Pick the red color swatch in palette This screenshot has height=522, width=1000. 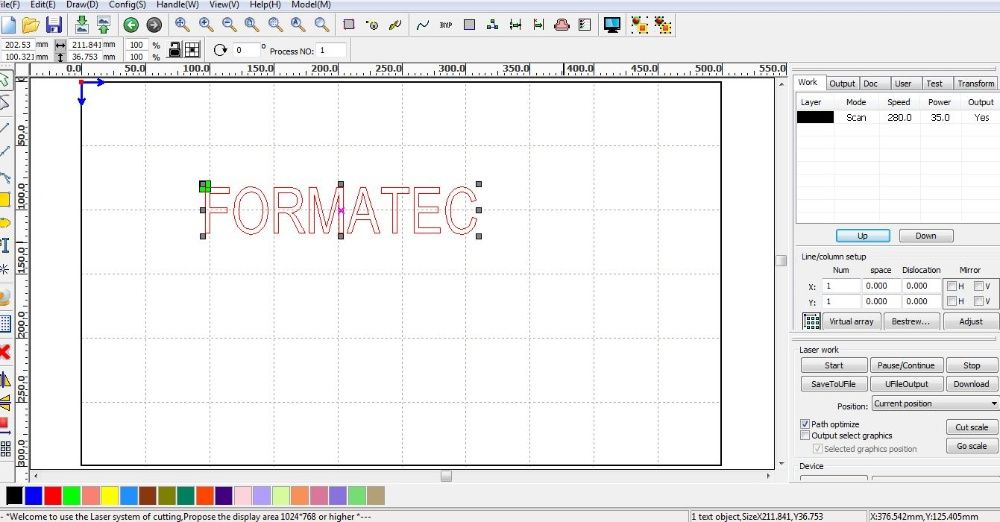pos(52,496)
